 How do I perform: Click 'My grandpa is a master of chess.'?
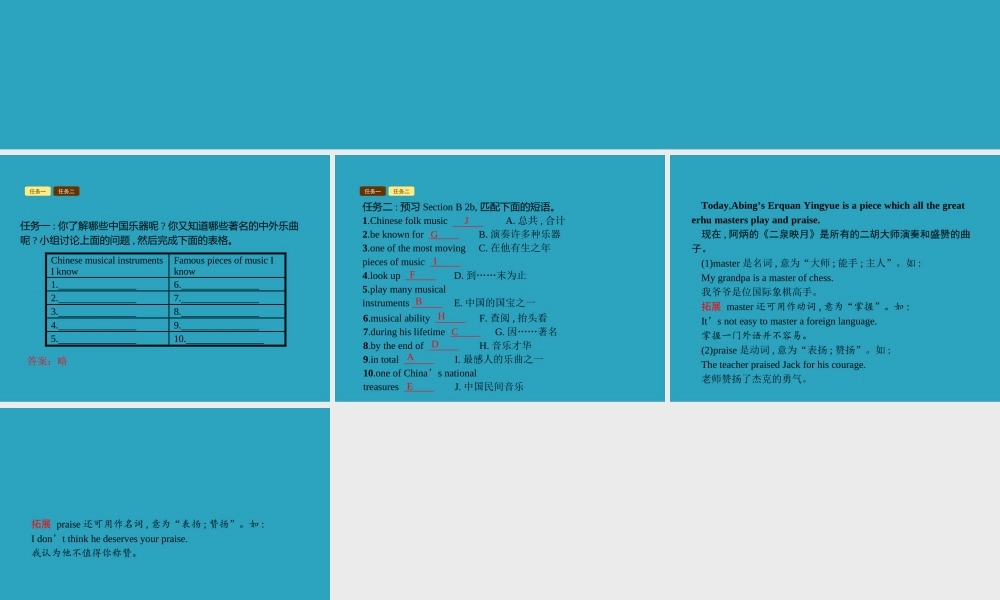pyautogui.click(x=767, y=278)
